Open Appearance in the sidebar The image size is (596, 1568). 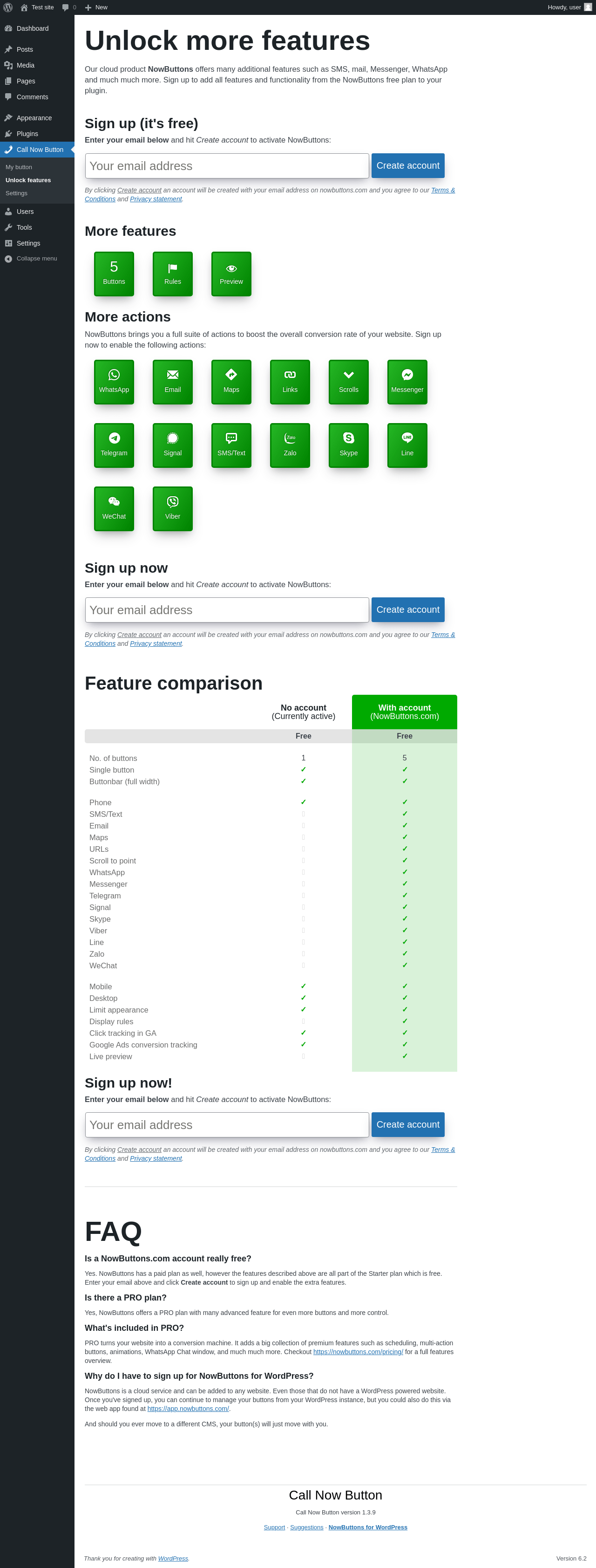pos(34,118)
